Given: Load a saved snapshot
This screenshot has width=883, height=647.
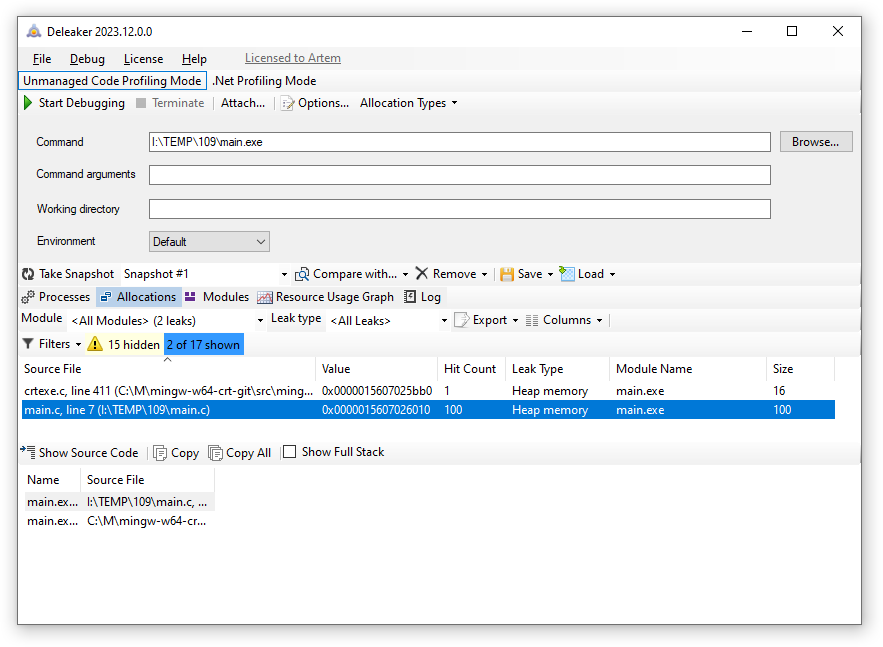Looking at the screenshot, I should click(x=585, y=273).
